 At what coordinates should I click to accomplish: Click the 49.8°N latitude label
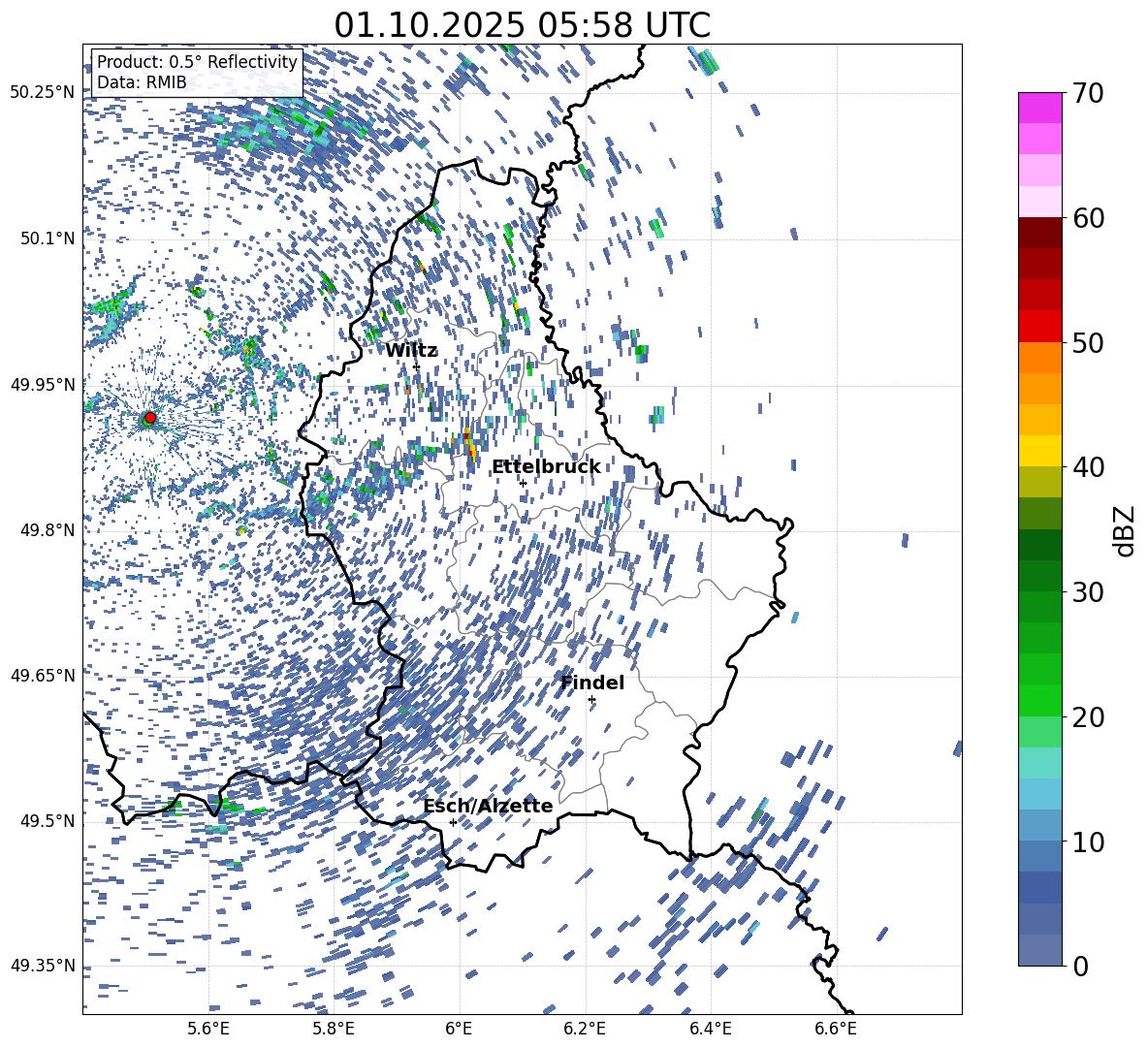(x=48, y=530)
